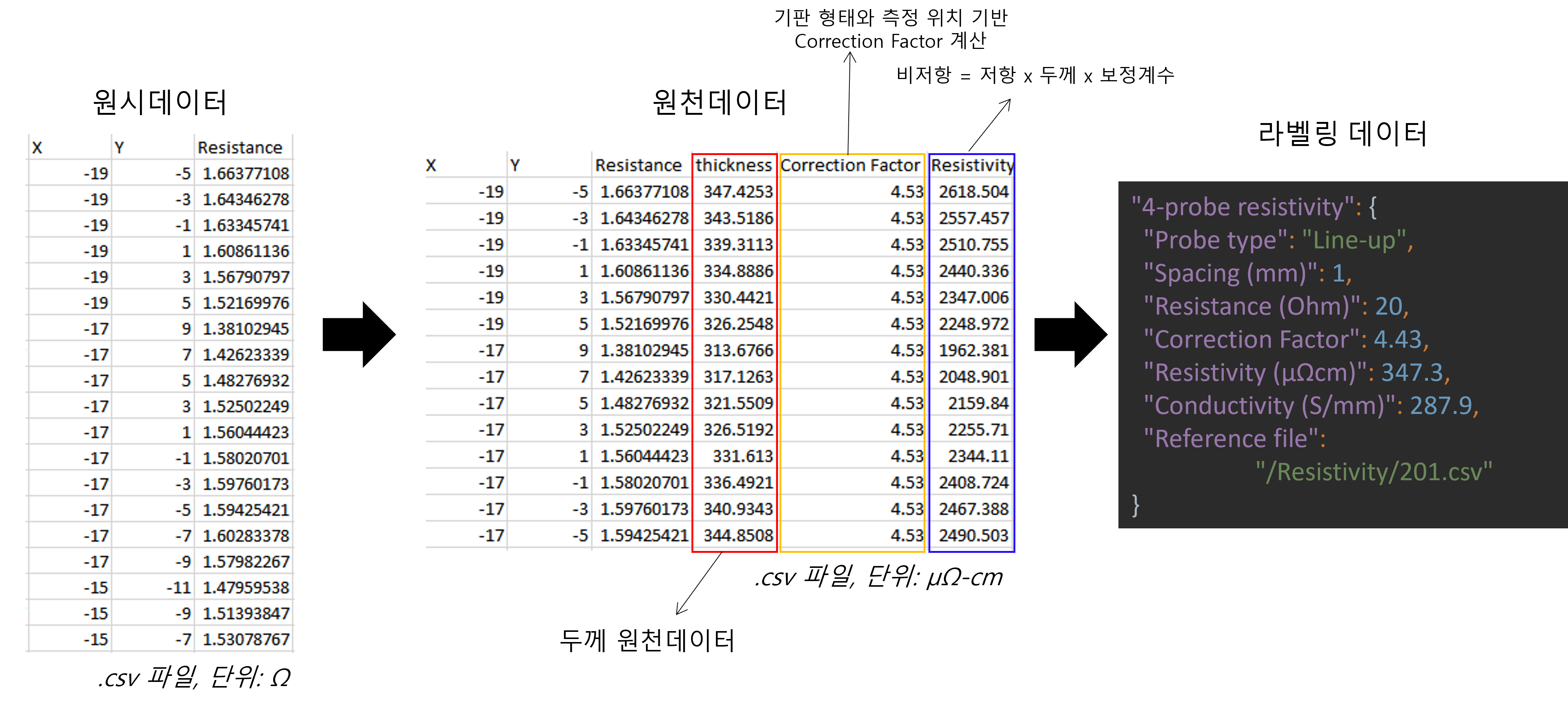
Task: Select thickness cell 339.3113
Action: point(738,244)
